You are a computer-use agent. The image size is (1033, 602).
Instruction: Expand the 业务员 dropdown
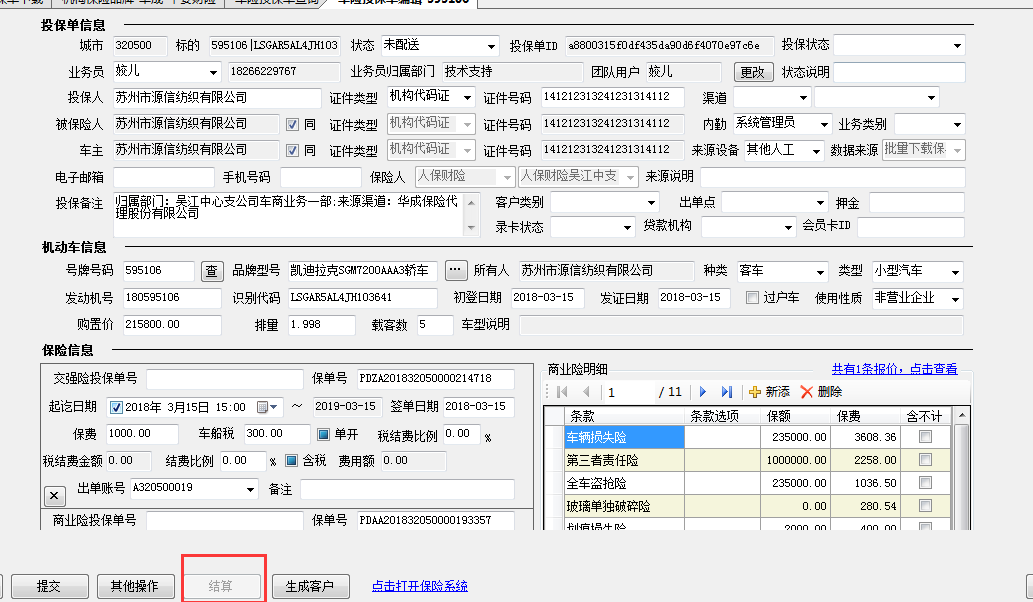(x=213, y=72)
